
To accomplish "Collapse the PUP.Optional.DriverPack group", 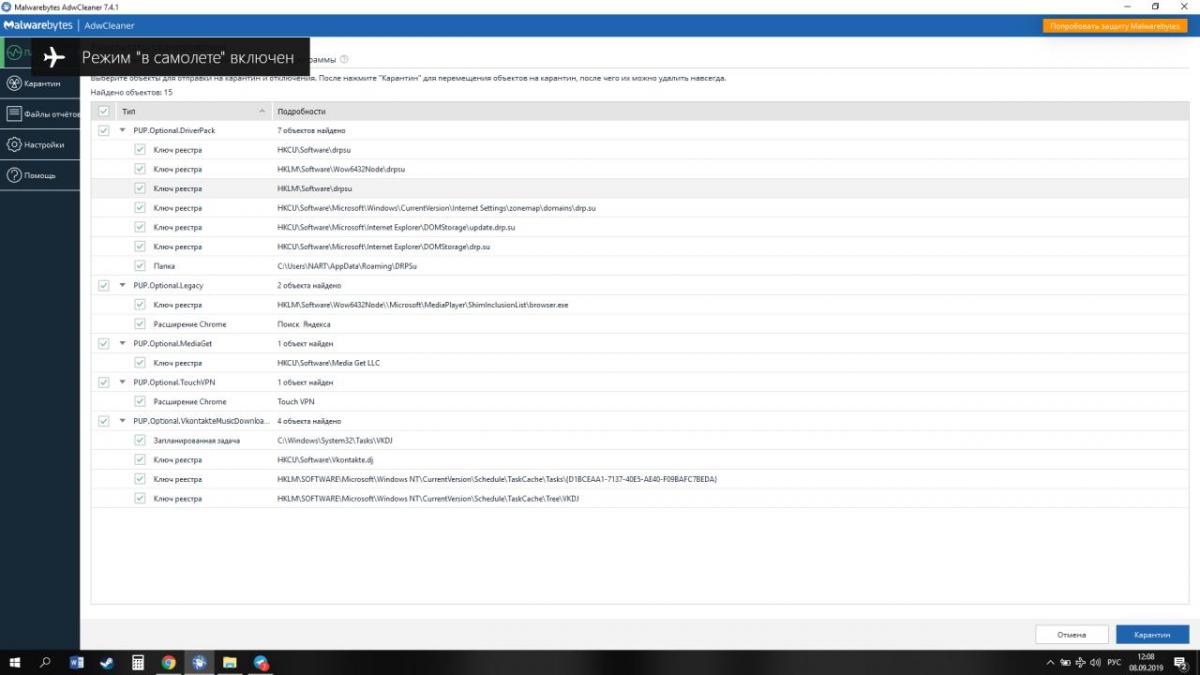I will [x=122, y=130].
